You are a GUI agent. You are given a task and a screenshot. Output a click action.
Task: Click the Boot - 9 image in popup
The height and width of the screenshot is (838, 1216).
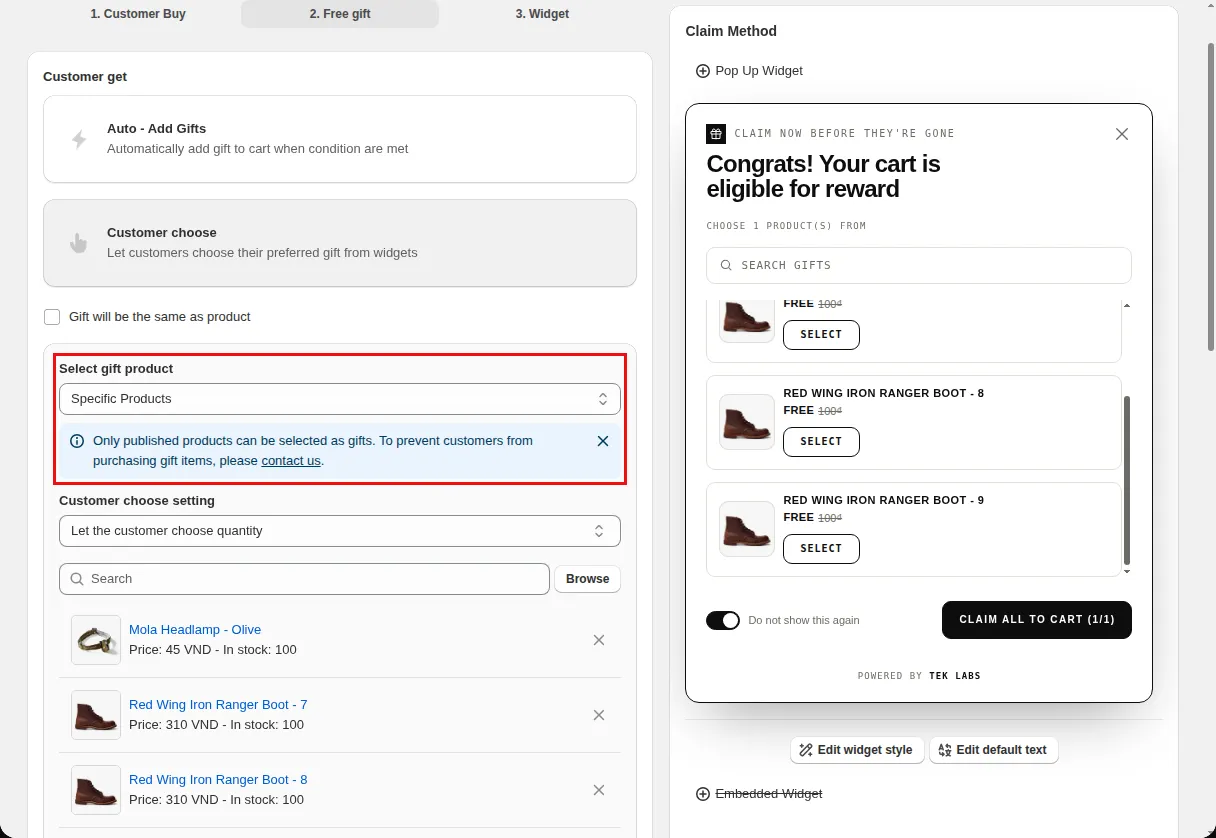click(747, 529)
